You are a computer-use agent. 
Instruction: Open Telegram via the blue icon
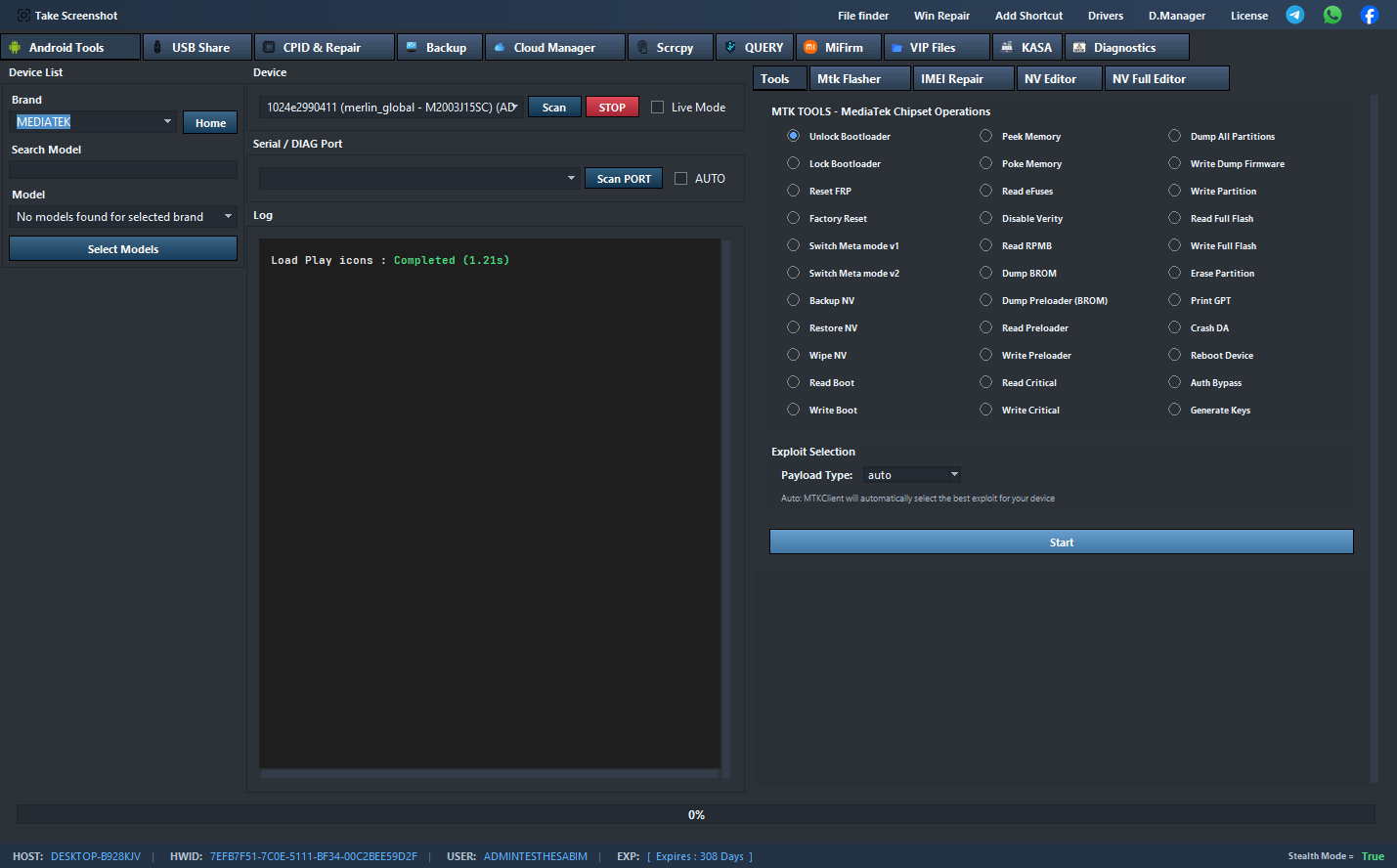(x=1295, y=15)
